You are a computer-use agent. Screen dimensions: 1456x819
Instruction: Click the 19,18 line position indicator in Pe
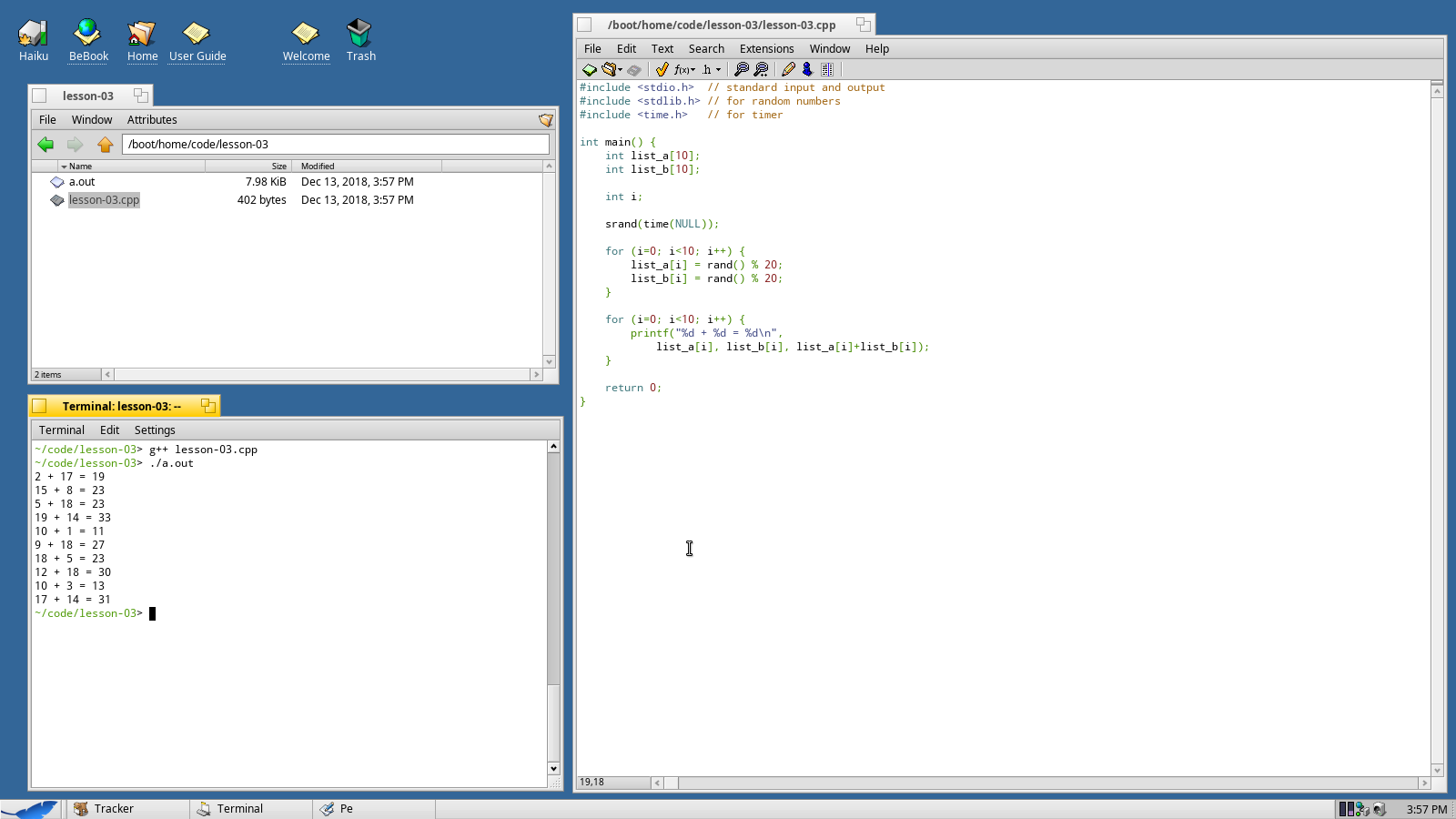[x=613, y=783]
